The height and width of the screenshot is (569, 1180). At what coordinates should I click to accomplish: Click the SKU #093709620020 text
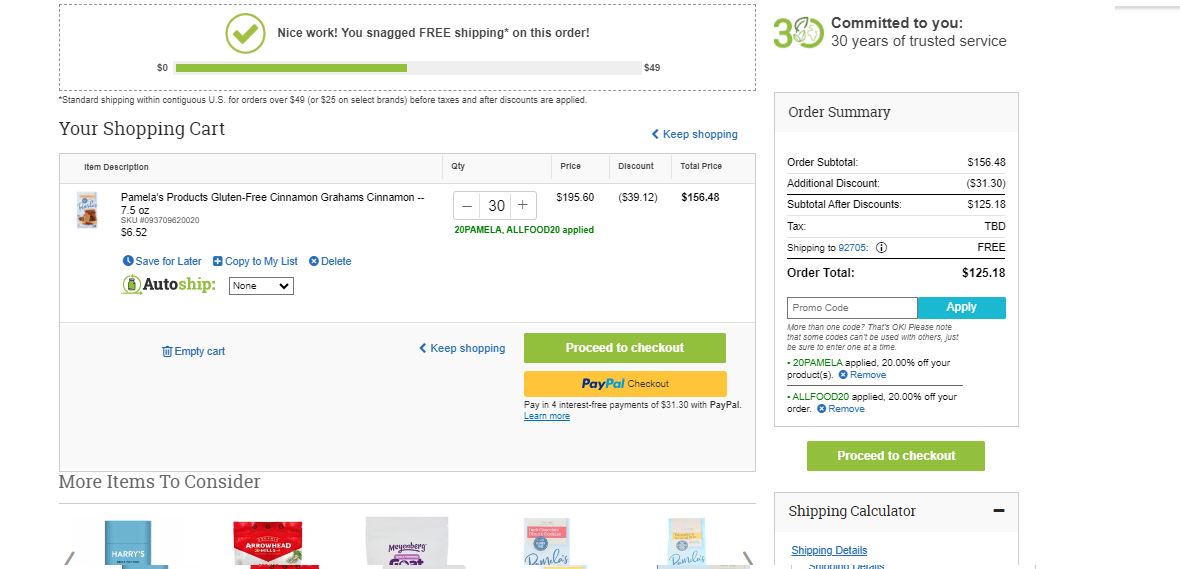(x=160, y=221)
